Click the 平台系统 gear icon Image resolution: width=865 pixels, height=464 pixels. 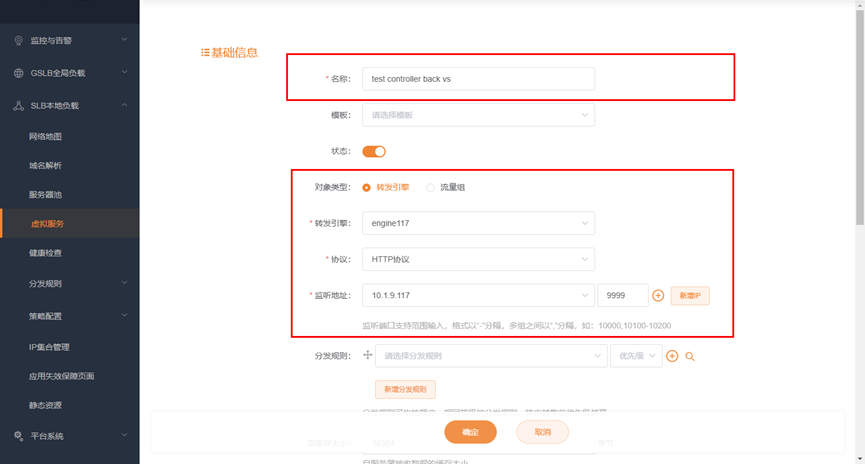point(18,436)
